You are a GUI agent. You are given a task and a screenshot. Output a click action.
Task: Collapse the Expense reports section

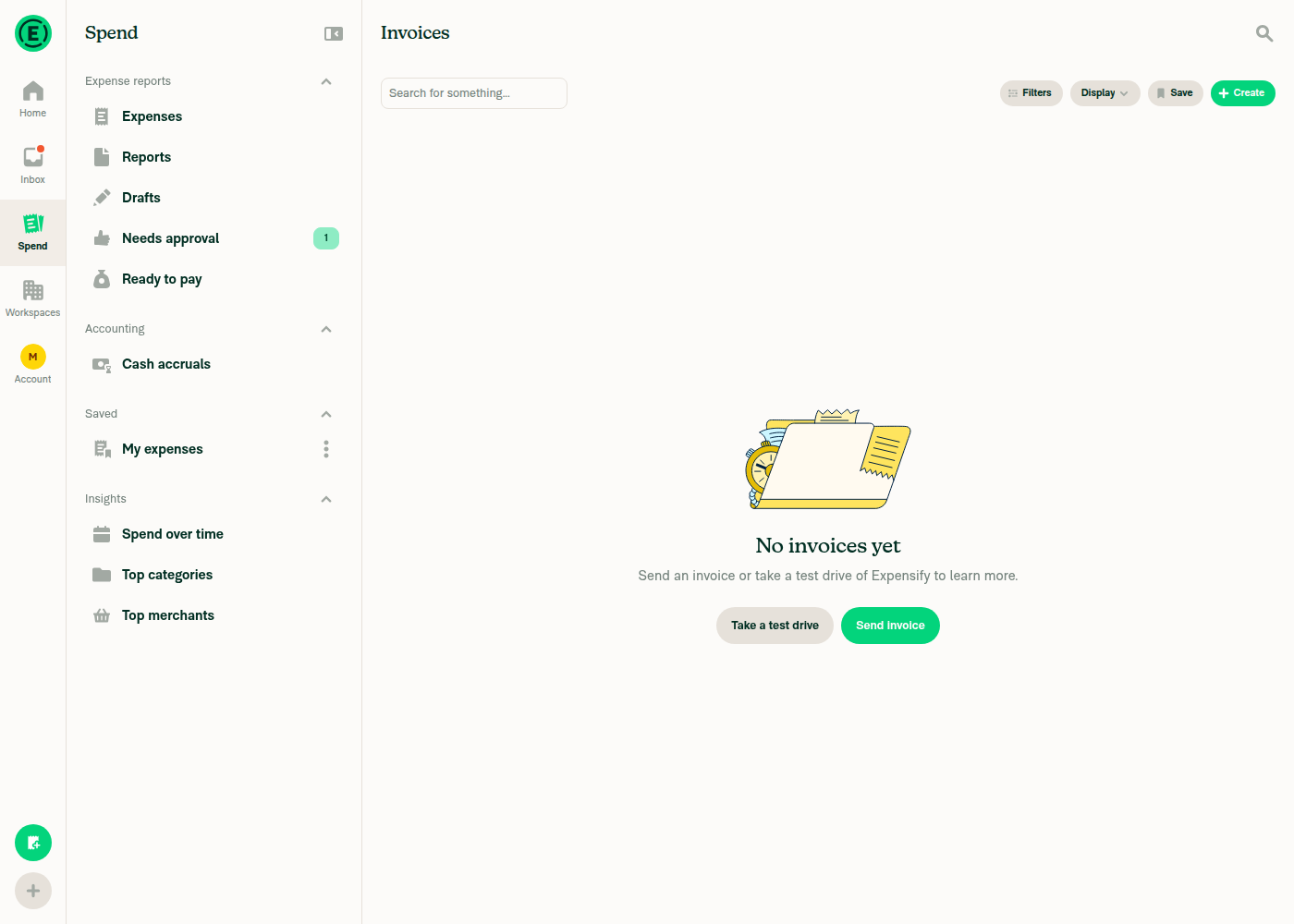pos(326,81)
